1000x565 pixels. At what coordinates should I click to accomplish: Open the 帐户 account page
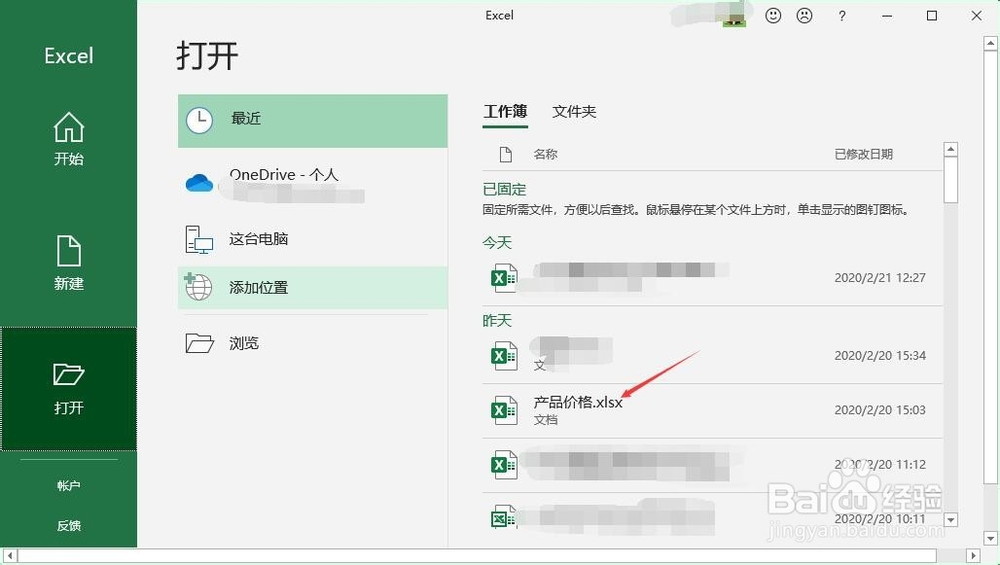(68, 486)
